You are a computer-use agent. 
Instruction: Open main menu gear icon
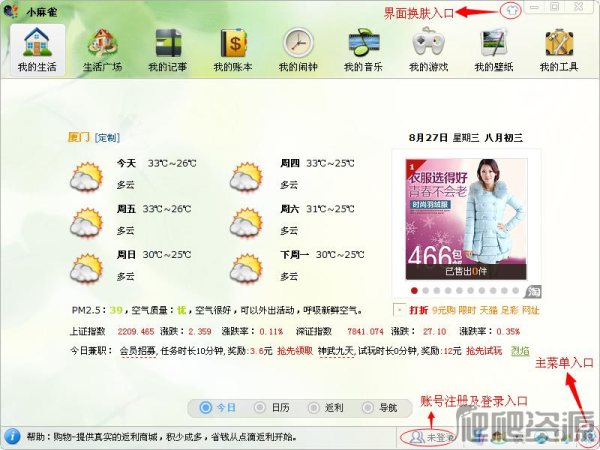click(x=591, y=436)
